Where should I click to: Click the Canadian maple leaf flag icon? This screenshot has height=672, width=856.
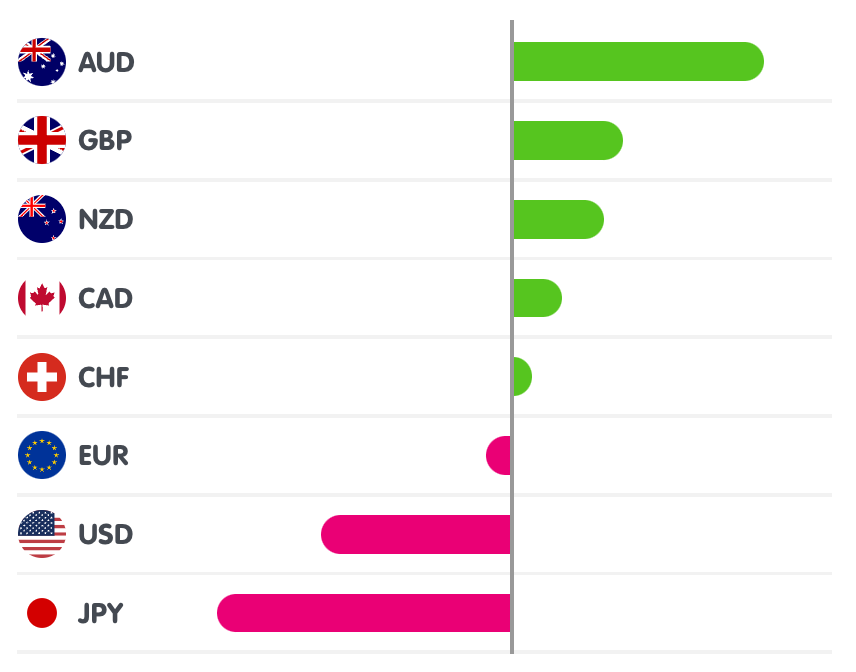pos(42,298)
